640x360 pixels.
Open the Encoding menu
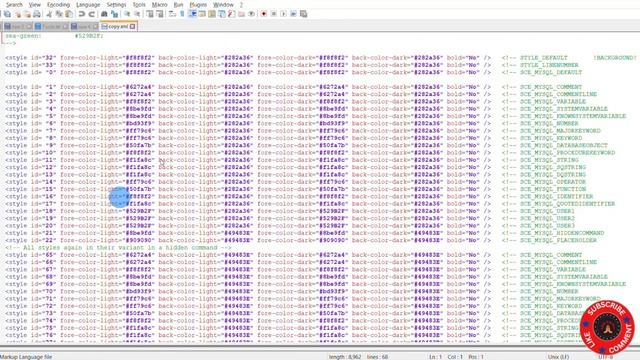(x=58, y=4)
